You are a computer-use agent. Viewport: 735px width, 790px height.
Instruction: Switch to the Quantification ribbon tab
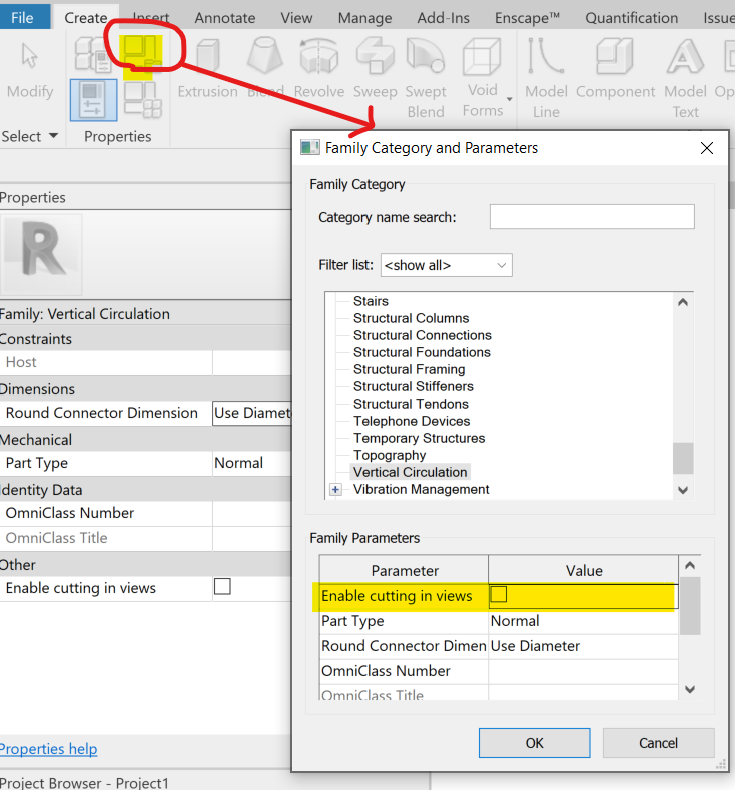631,18
